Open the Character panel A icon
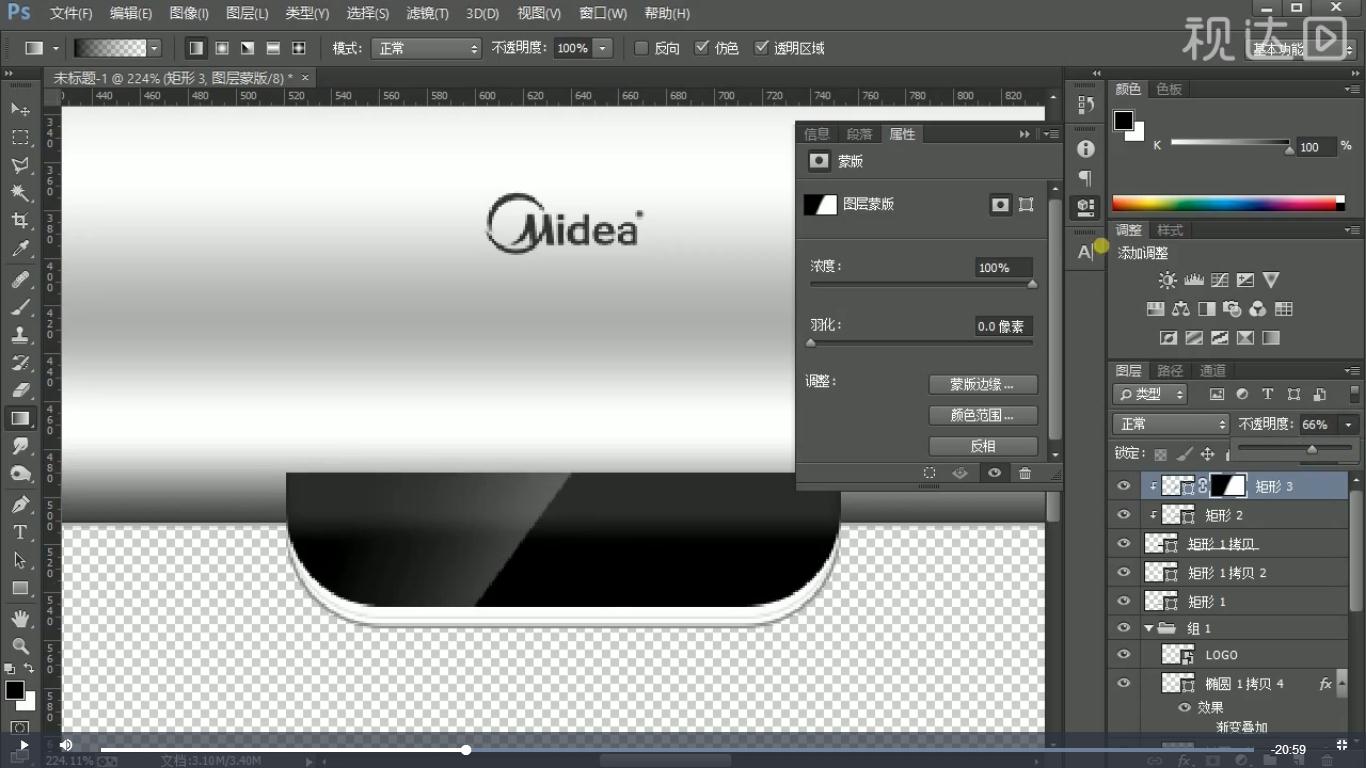1366x768 pixels. point(1086,252)
